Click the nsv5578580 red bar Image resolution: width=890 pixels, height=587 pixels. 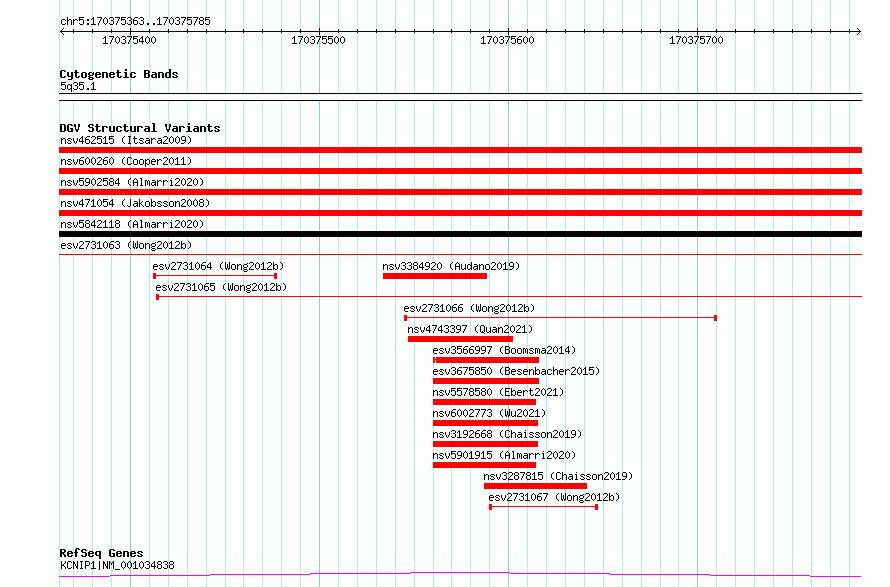tap(484, 402)
